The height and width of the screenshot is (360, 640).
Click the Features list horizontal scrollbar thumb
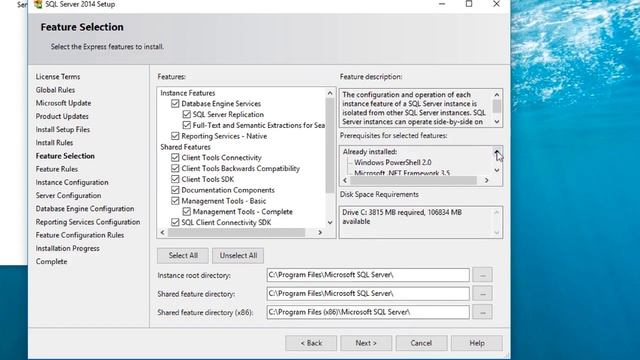[236, 232]
